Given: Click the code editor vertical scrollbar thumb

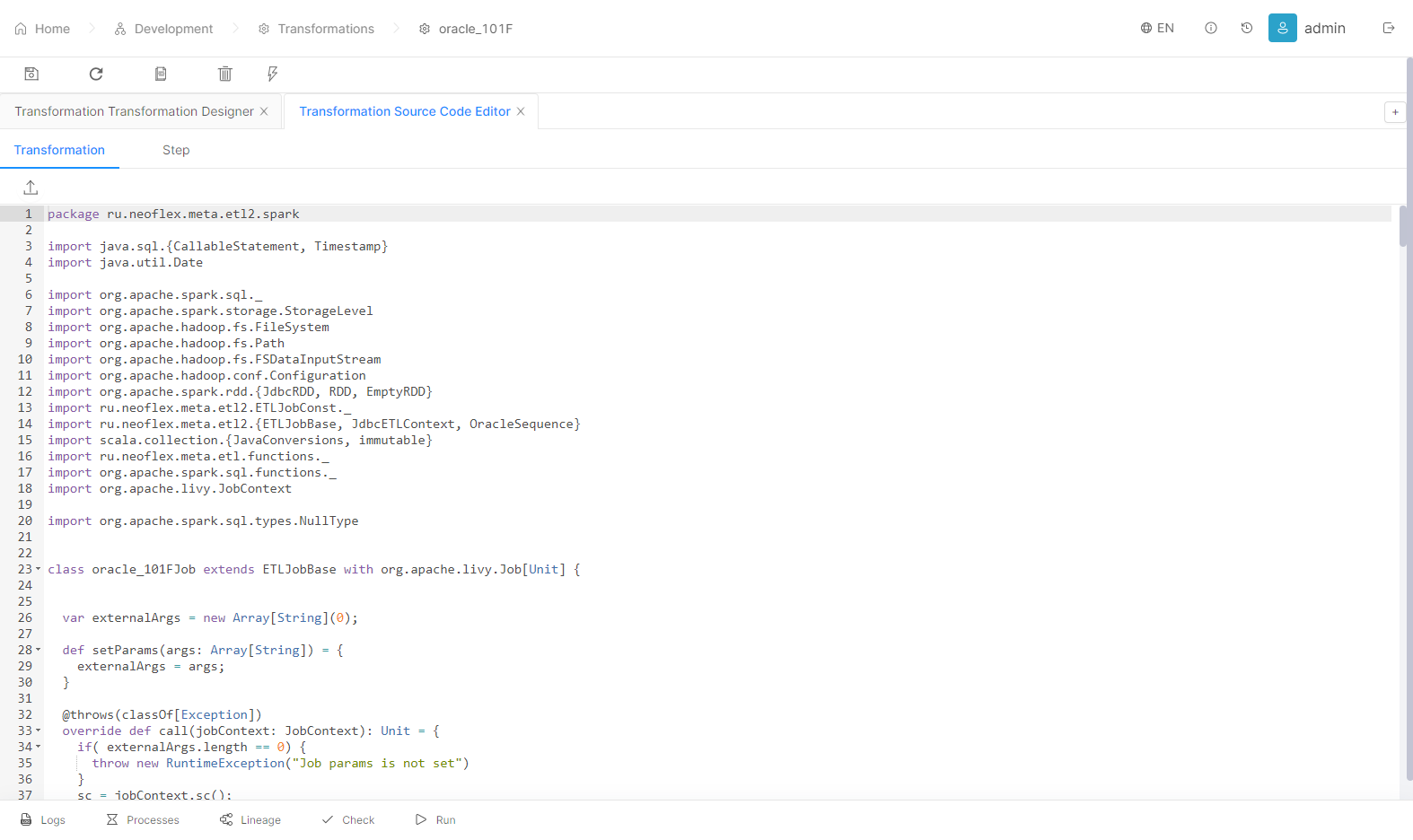Looking at the screenshot, I should 1403,226.
